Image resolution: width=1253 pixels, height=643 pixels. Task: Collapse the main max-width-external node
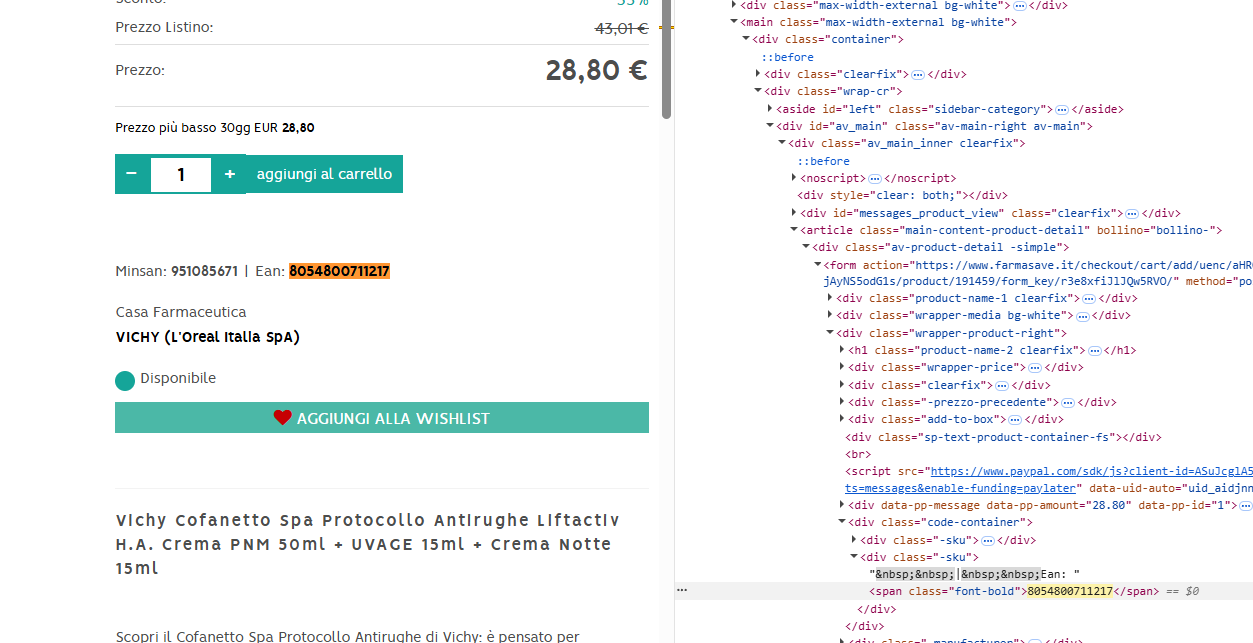point(734,22)
